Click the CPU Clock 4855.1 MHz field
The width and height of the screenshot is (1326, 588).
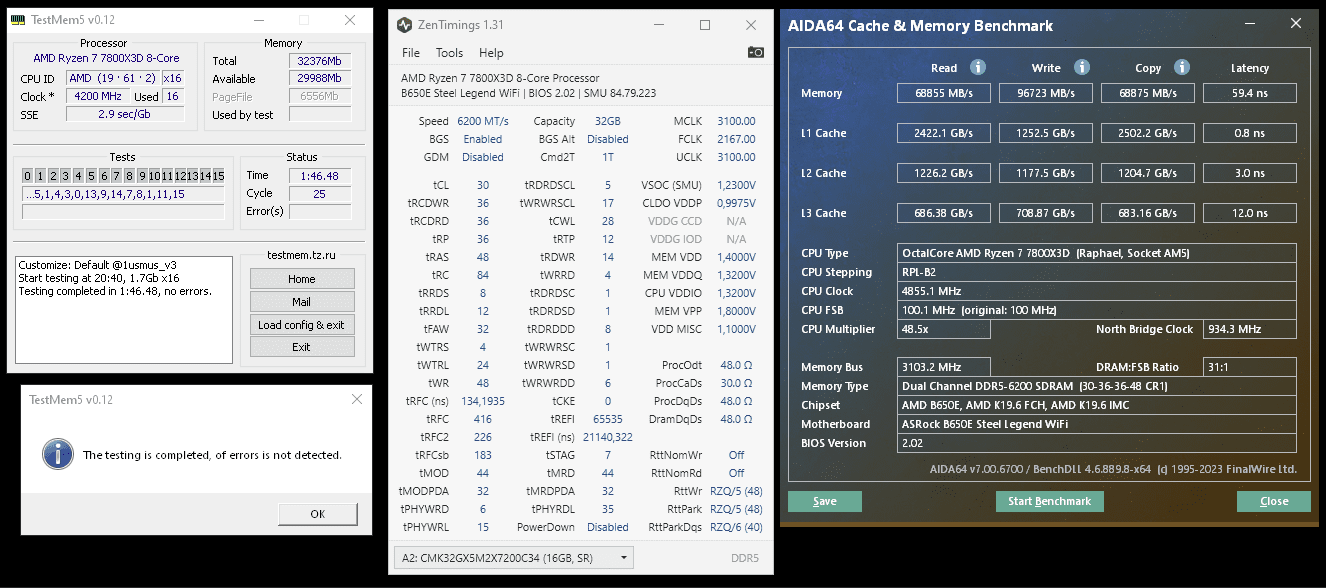click(1097, 291)
